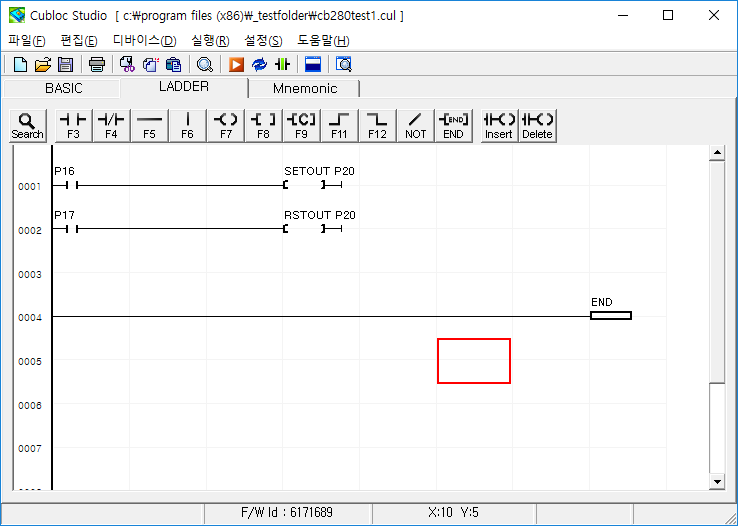Switch to the BASIC tab
The width and height of the screenshot is (738, 526).
[x=64, y=88]
